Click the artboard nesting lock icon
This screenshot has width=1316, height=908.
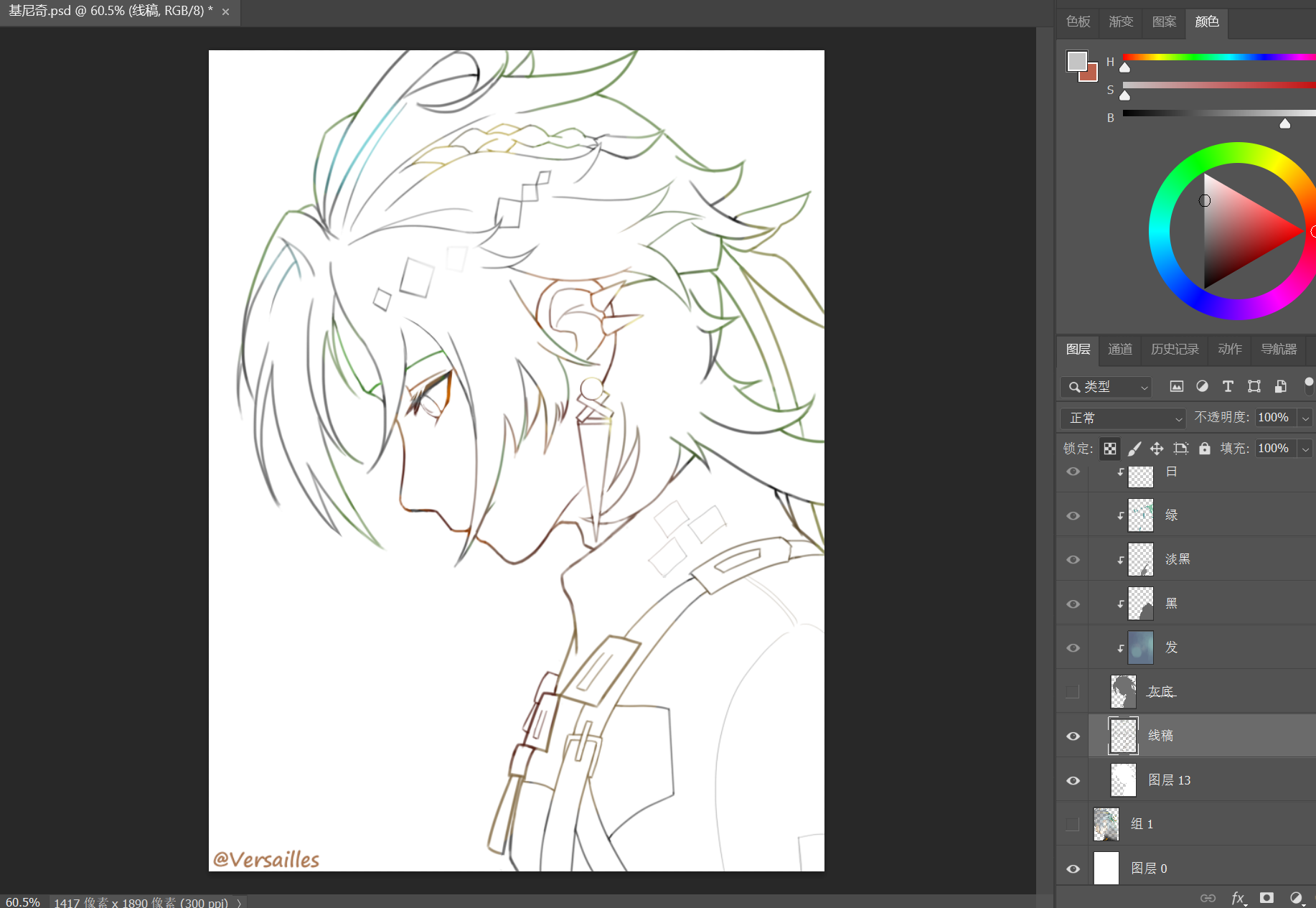pos(1180,449)
